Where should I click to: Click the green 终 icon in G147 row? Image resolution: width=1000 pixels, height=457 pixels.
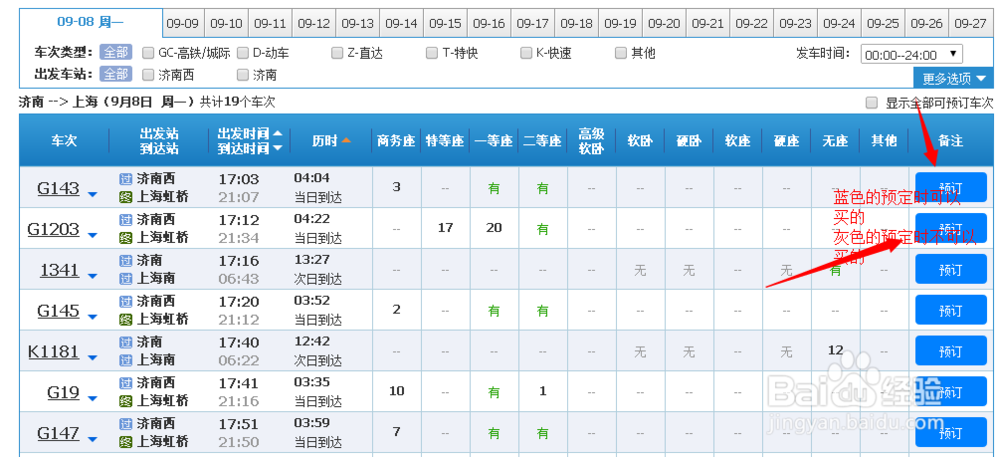[126, 442]
